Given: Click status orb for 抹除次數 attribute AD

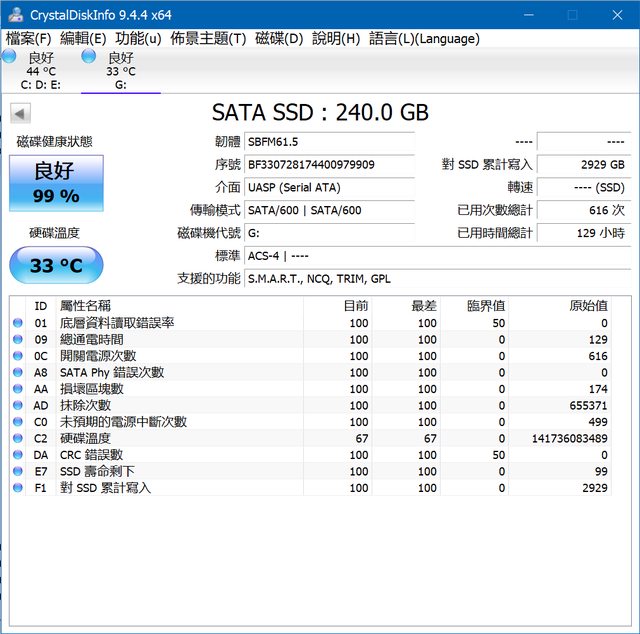Looking at the screenshot, I should pyautogui.click(x=17, y=405).
